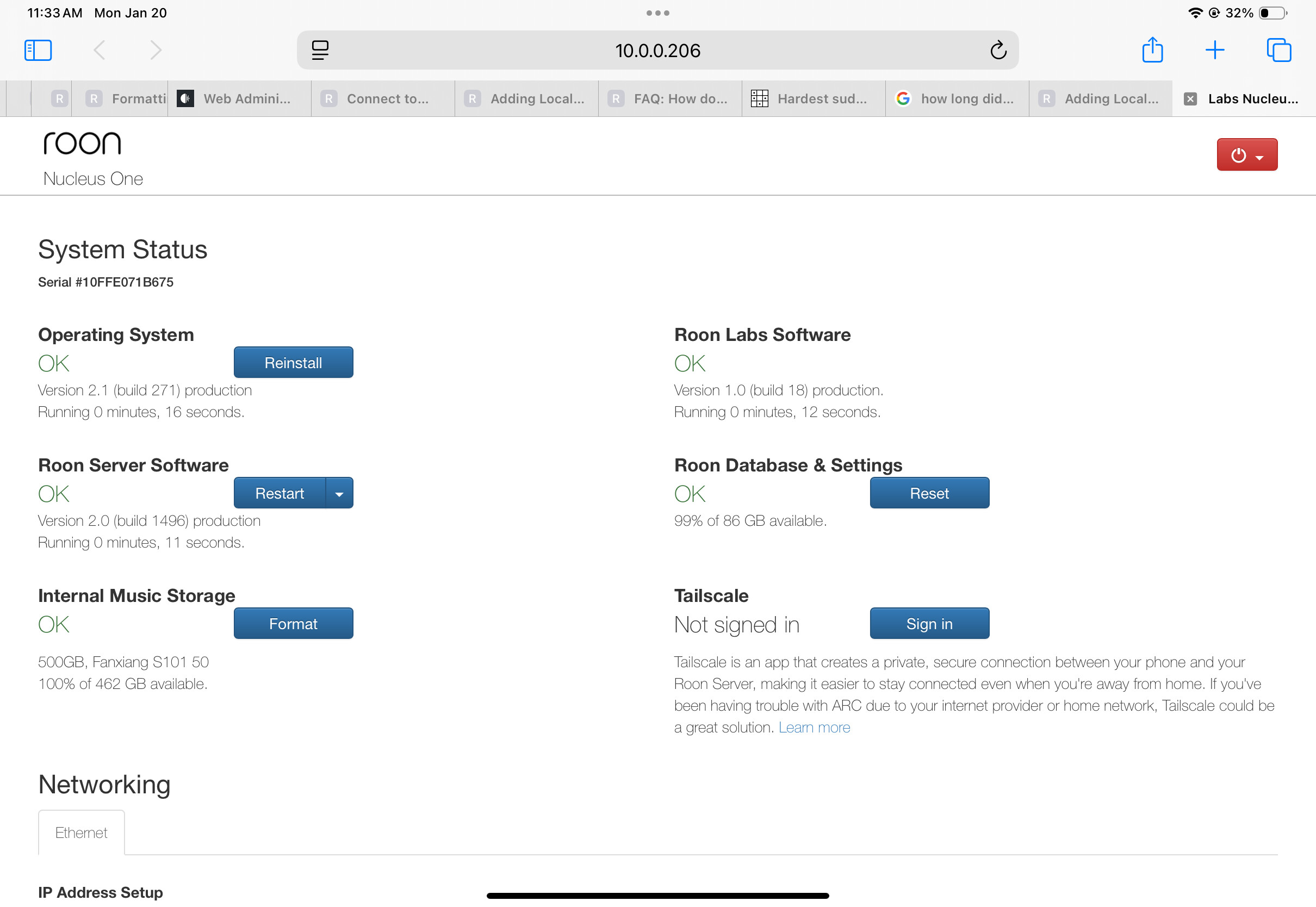Restart the Roon Server Software
The width and height of the screenshot is (1316, 907).
(x=280, y=493)
